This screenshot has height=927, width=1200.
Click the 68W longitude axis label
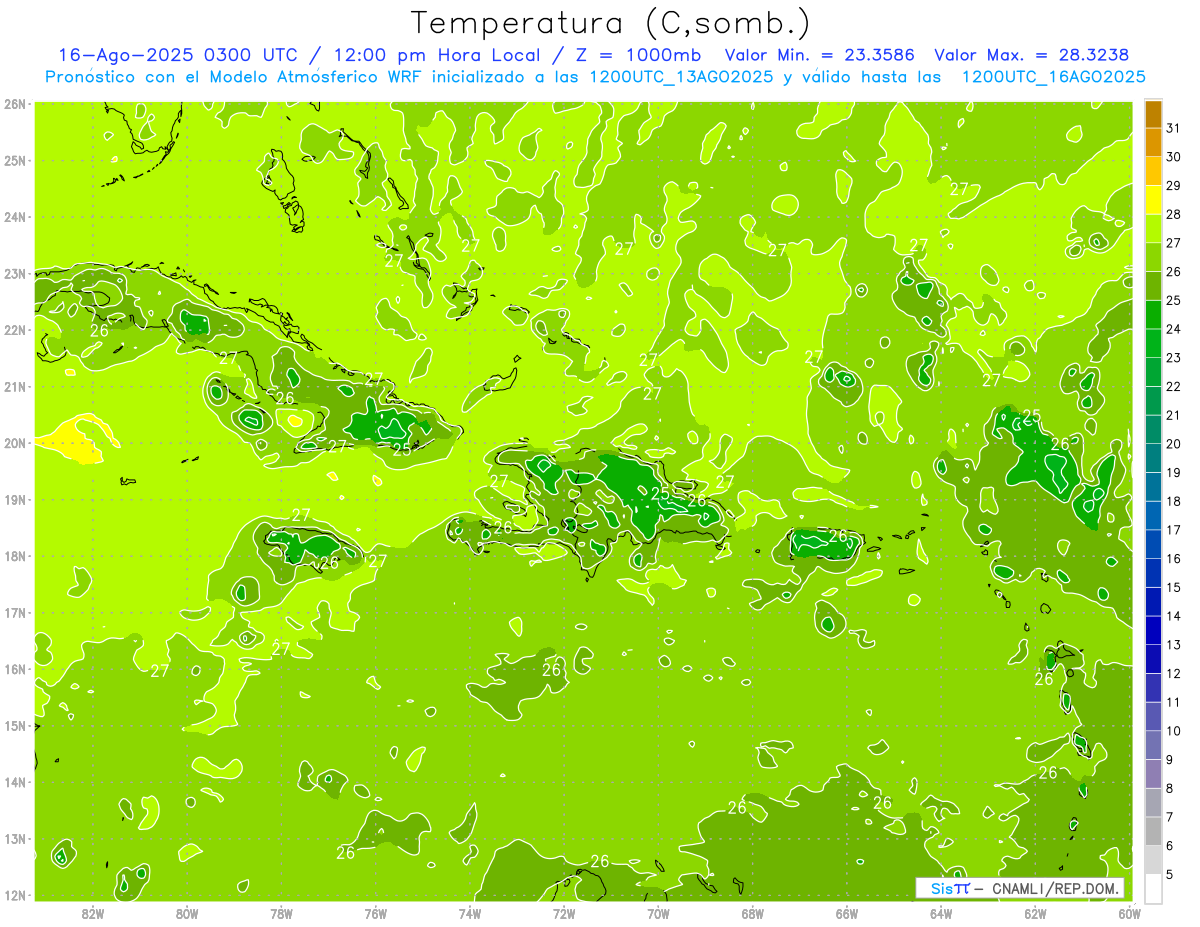click(753, 913)
